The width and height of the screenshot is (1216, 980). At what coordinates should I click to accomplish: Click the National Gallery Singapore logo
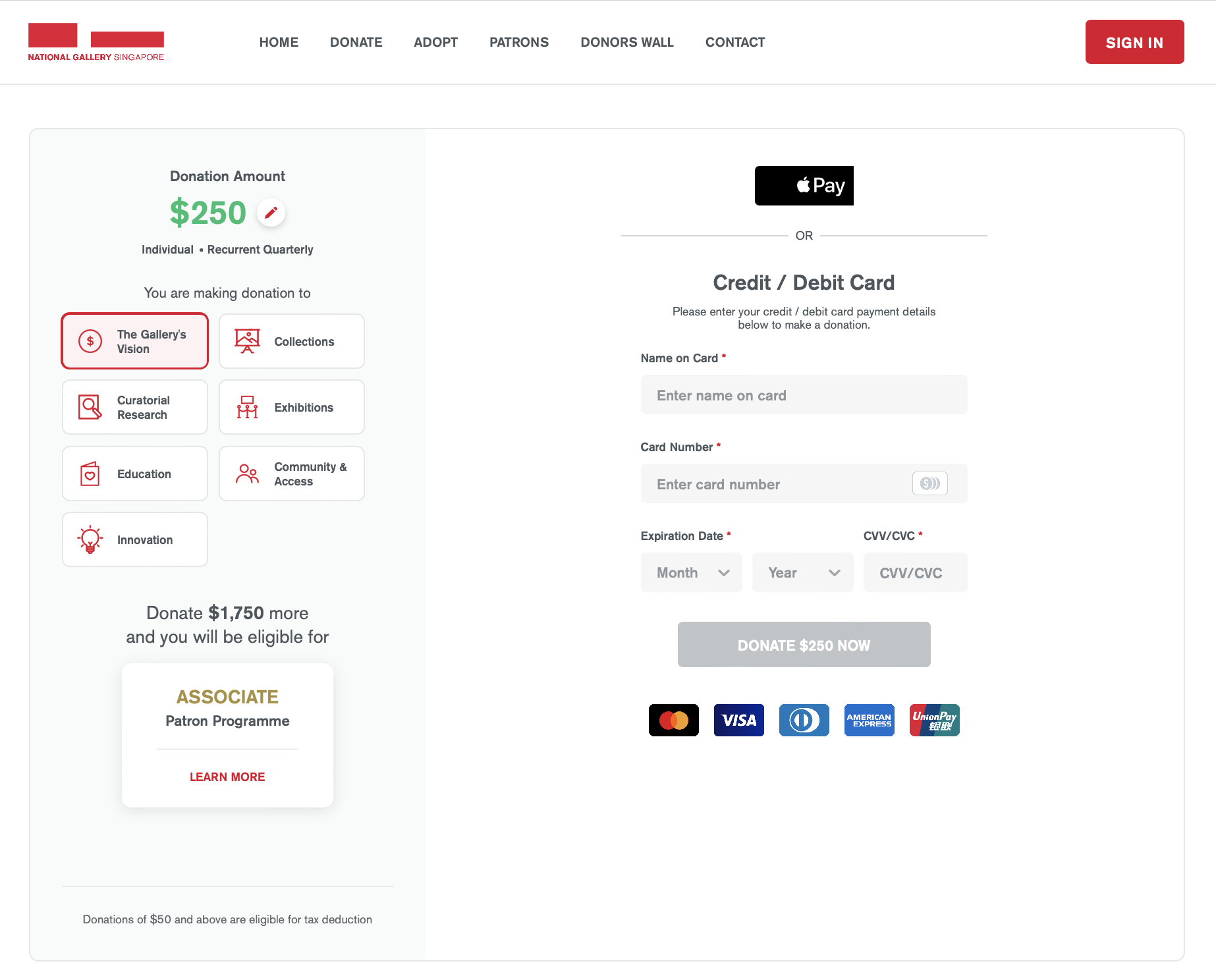click(x=96, y=42)
